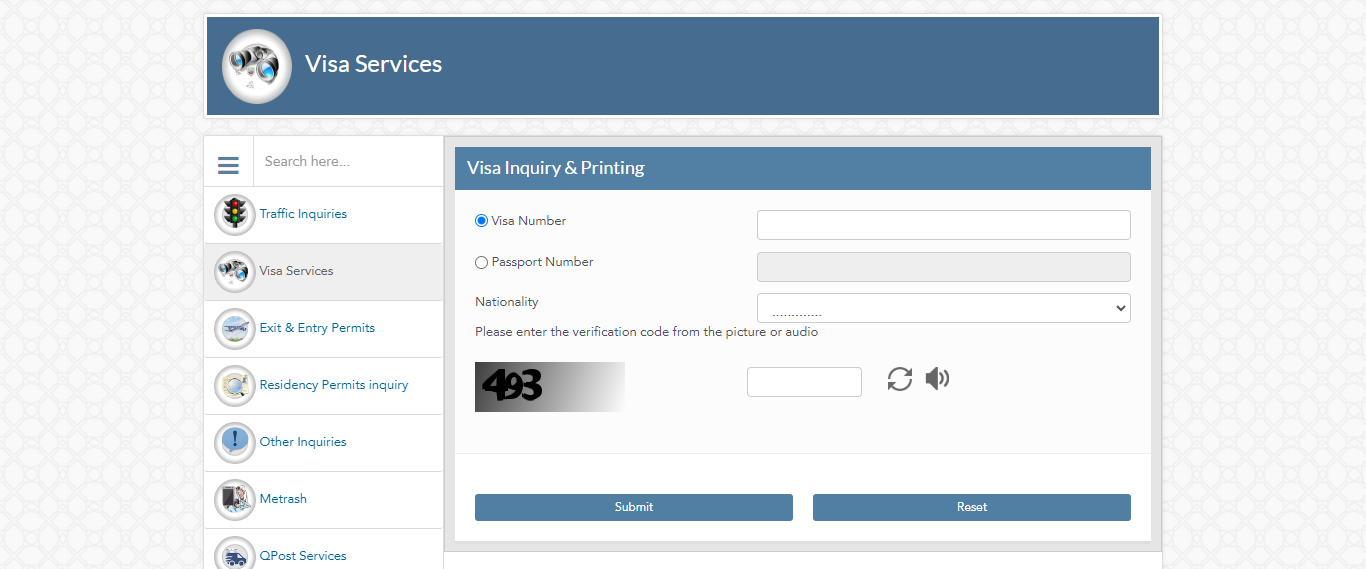Click the Visa Services binoculars header logo
Screen dimensions: 1366x569
pyautogui.click(x=257, y=66)
